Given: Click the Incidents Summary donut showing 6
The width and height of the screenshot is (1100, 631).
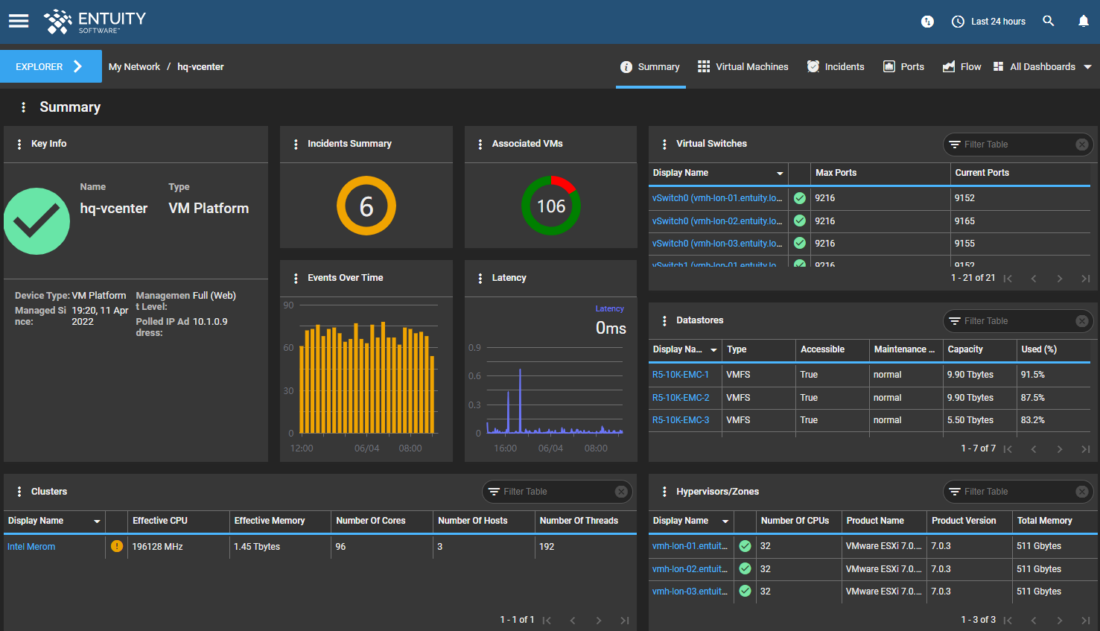Looking at the screenshot, I should tap(366, 206).
